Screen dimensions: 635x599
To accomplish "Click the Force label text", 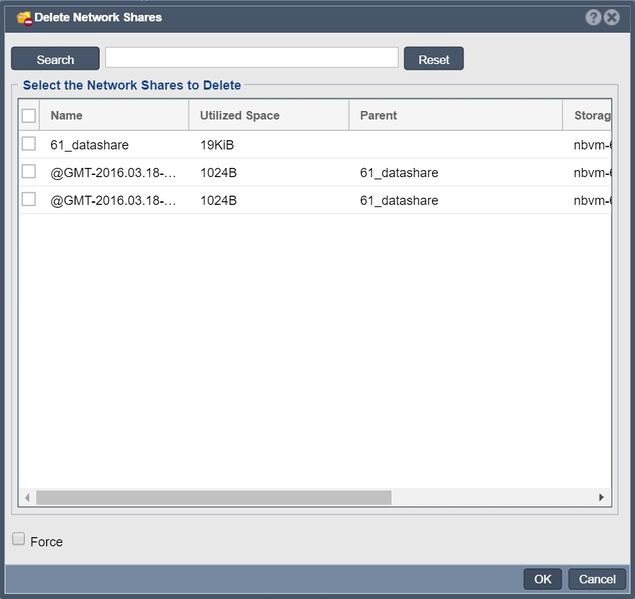I will [x=47, y=542].
